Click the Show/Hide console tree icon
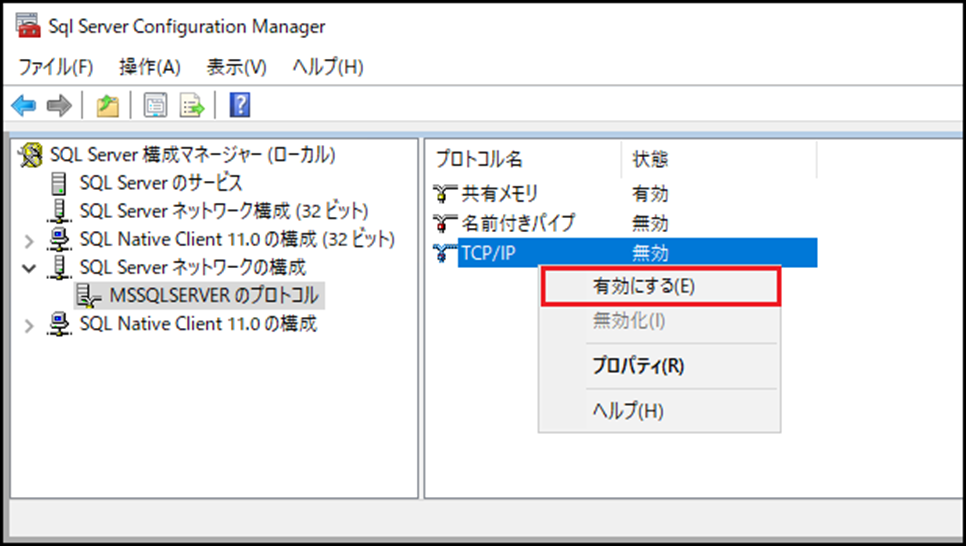This screenshot has height=546, width=966. [x=155, y=105]
